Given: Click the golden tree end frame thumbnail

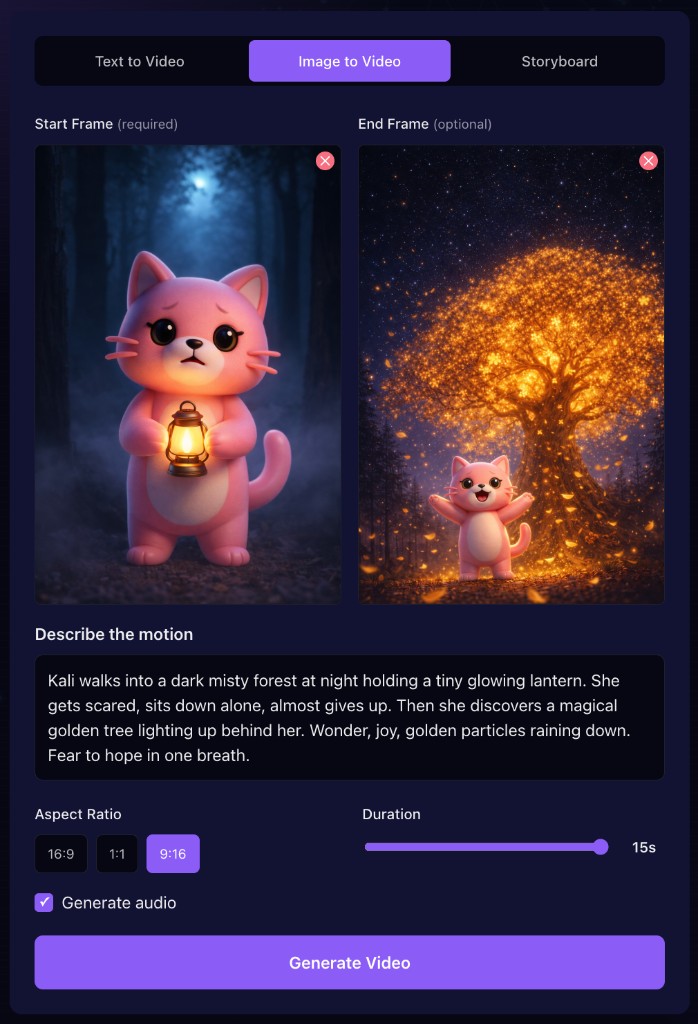Looking at the screenshot, I should [511, 374].
